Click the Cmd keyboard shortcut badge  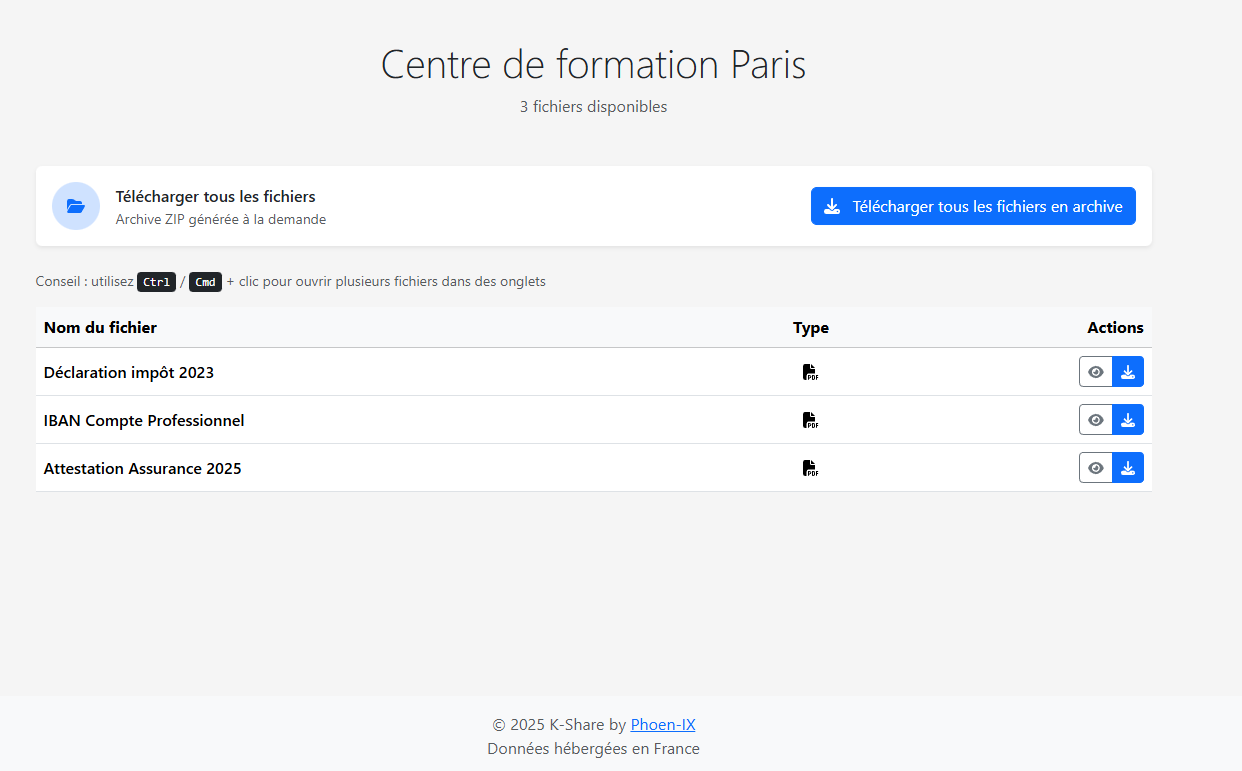pyautogui.click(x=205, y=281)
